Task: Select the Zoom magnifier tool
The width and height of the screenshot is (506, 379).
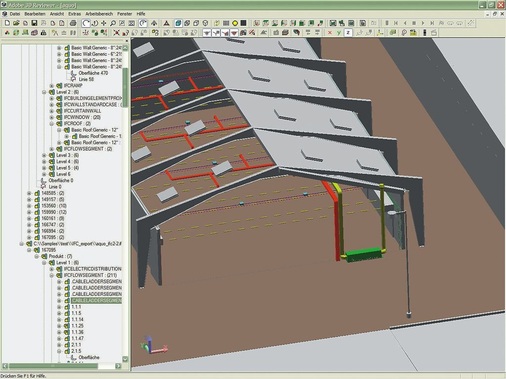Action: [113, 23]
